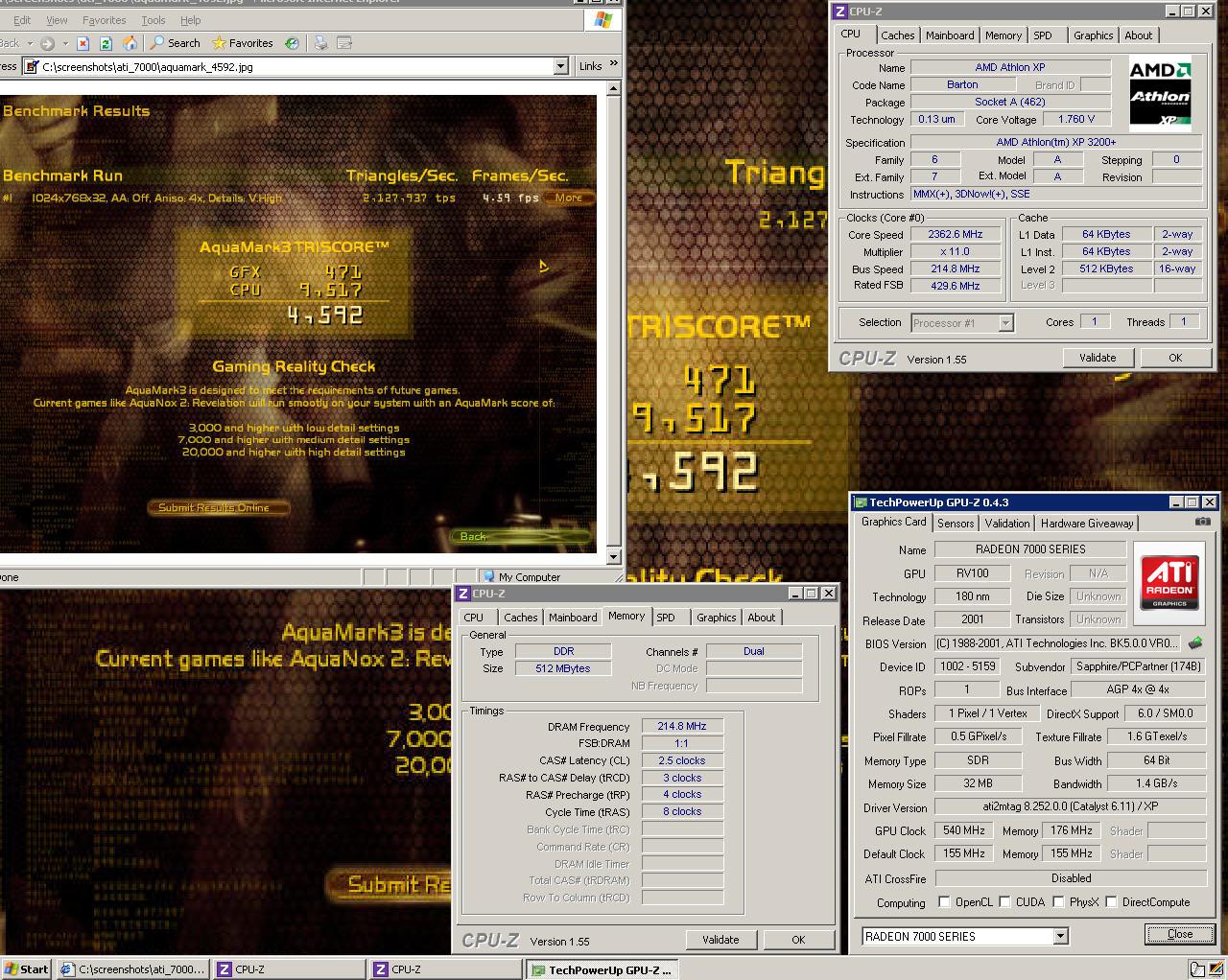Open the Help menu in Internet Explorer
Viewport: 1228px width, 980px height.
pyautogui.click(x=191, y=20)
